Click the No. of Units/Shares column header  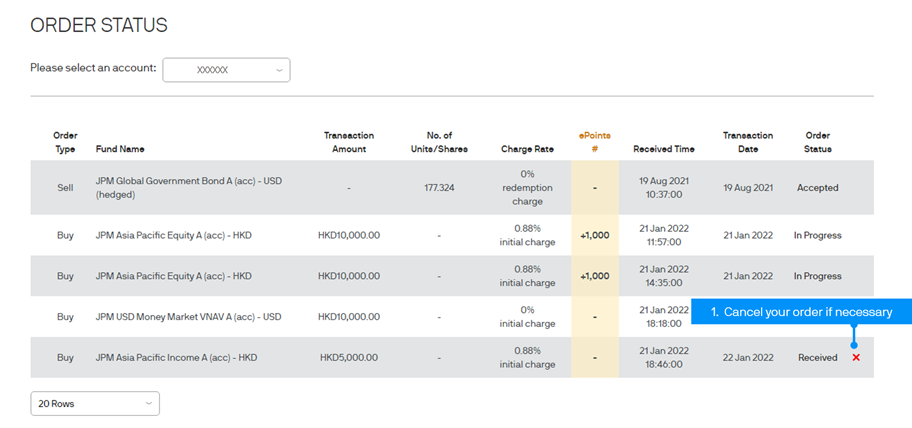439,142
